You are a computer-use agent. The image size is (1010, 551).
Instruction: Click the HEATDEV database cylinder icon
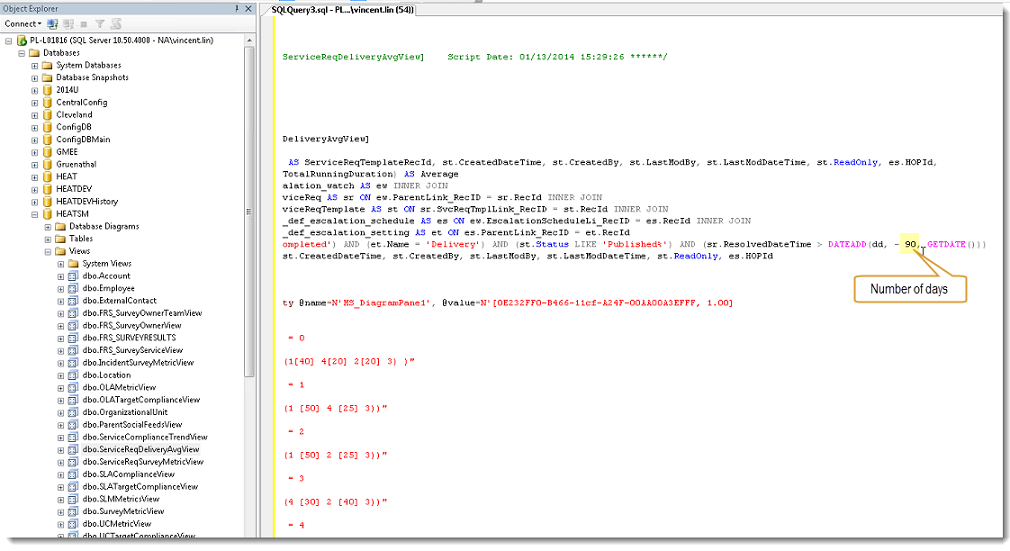(x=47, y=189)
